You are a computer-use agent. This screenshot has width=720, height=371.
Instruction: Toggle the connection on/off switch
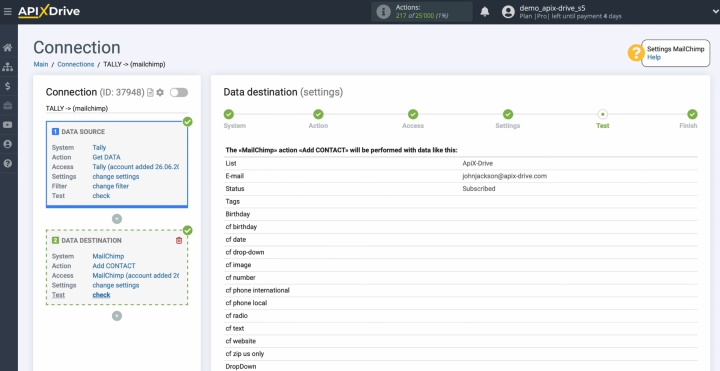click(x=179, y=93)
